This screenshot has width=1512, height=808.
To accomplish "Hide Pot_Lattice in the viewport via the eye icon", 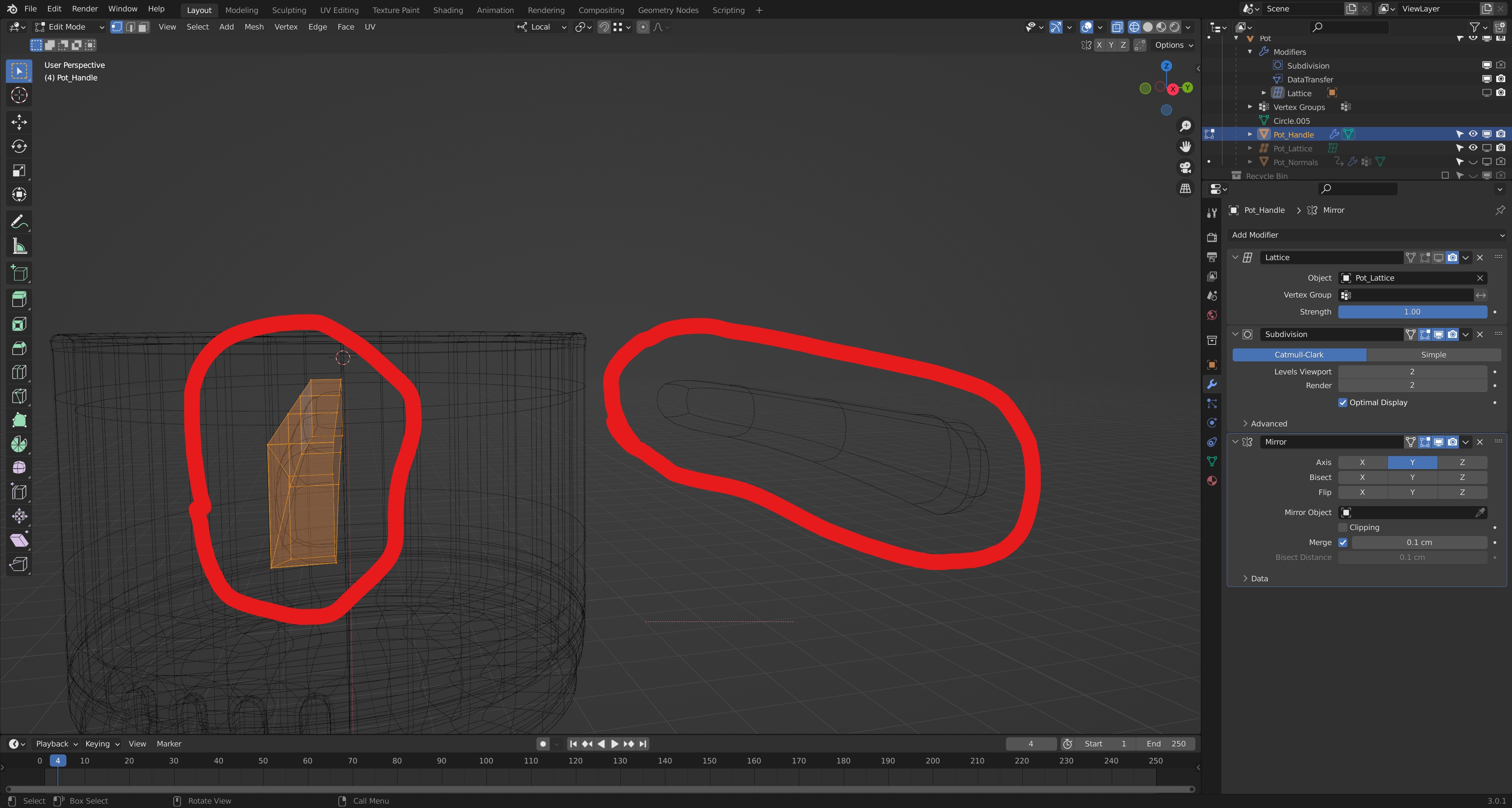I will click(1473, 148).
